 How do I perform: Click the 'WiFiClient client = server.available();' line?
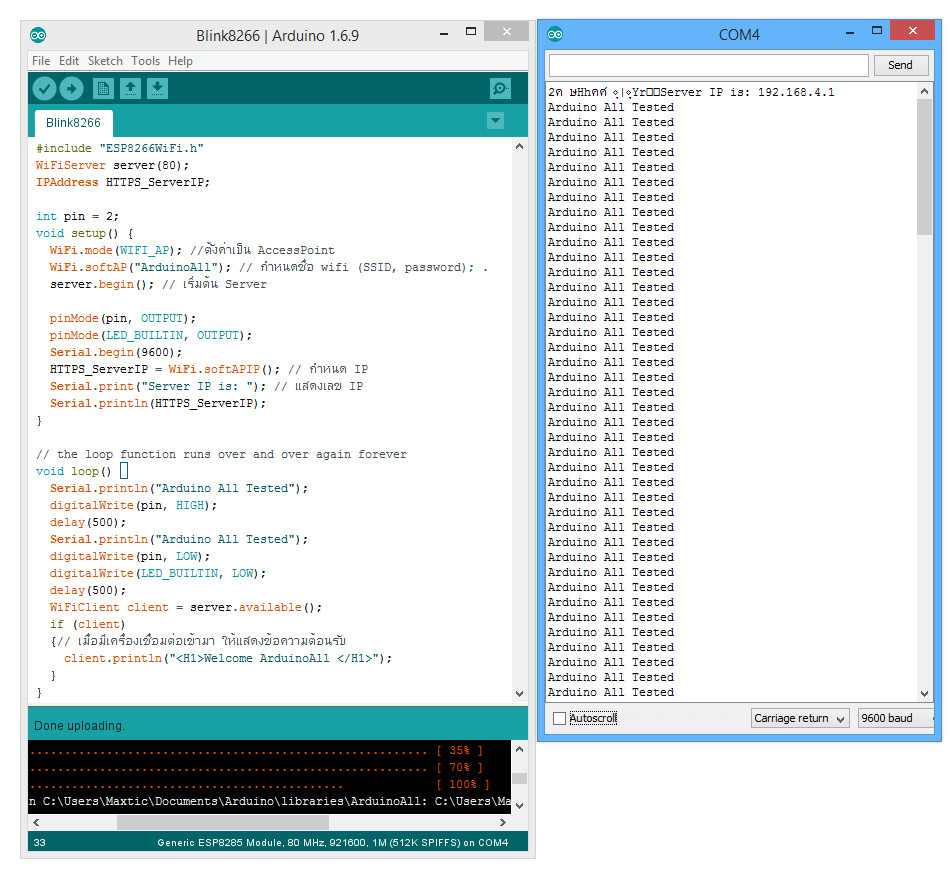[x=185, y=607]
